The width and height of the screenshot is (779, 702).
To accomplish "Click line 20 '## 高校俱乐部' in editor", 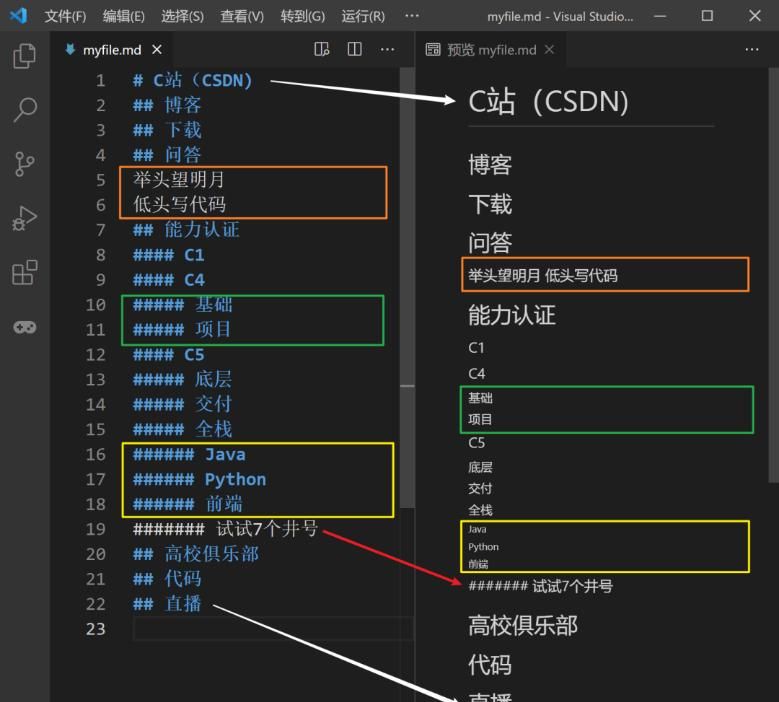I will (x=196, y=554).
